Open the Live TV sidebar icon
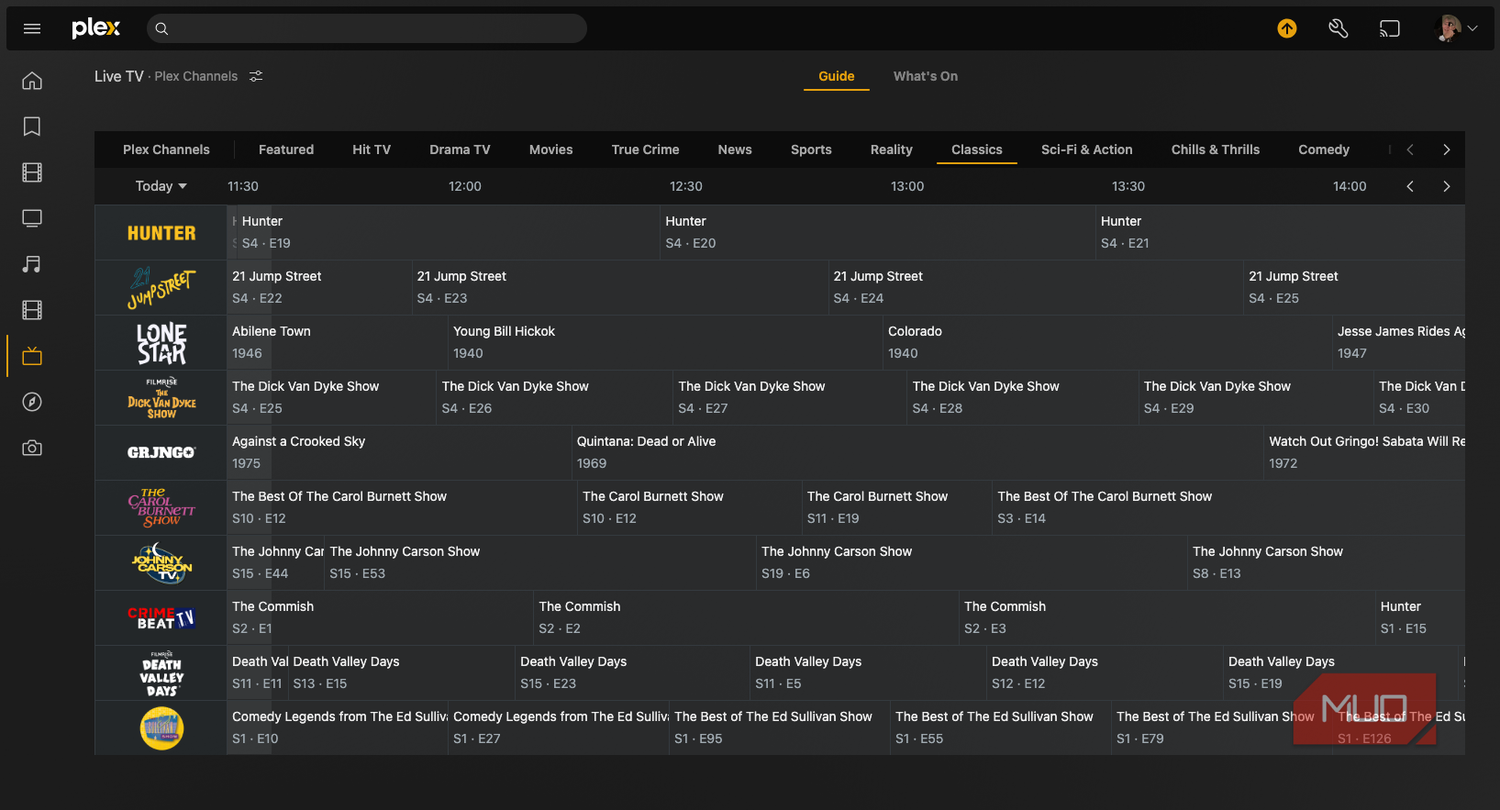The height and width of the screenshot is (810, 1500). pyautogui.click(x=32, y=356)
